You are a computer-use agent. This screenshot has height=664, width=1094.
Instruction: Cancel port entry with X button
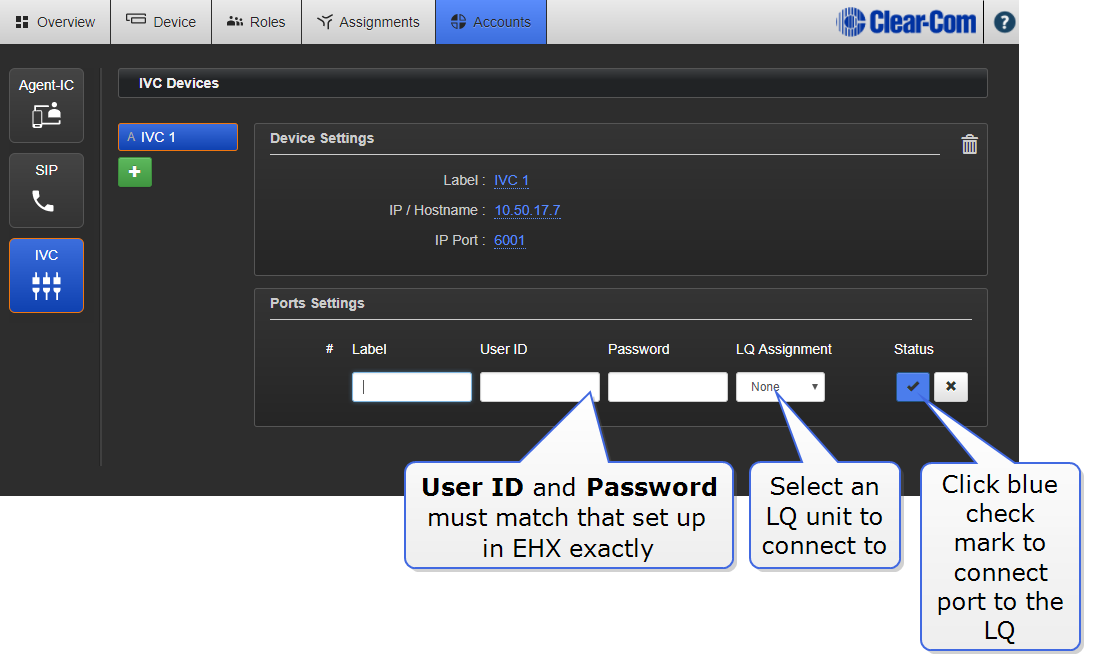tap(950, 387)
